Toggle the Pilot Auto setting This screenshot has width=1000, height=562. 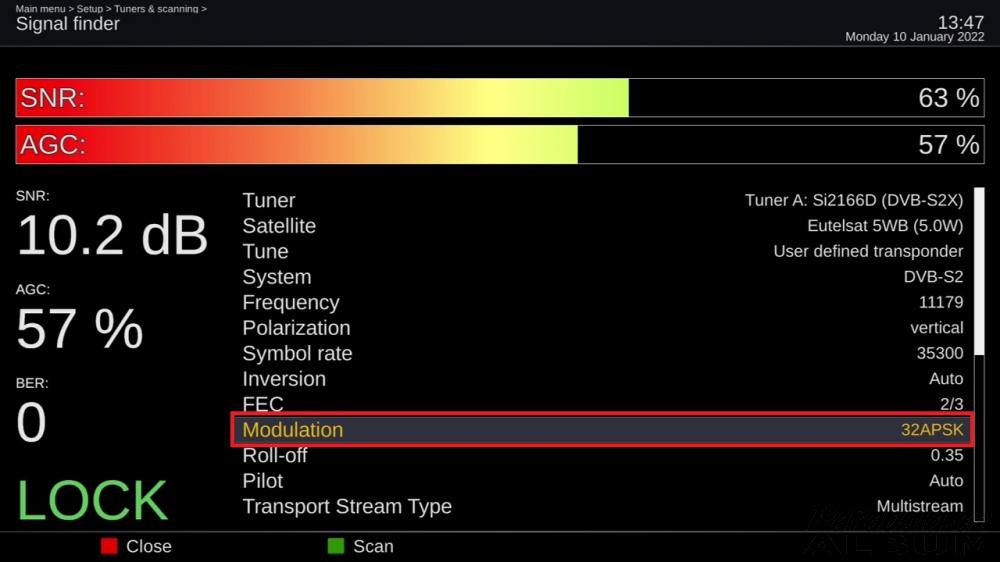[x=602, y=481]
